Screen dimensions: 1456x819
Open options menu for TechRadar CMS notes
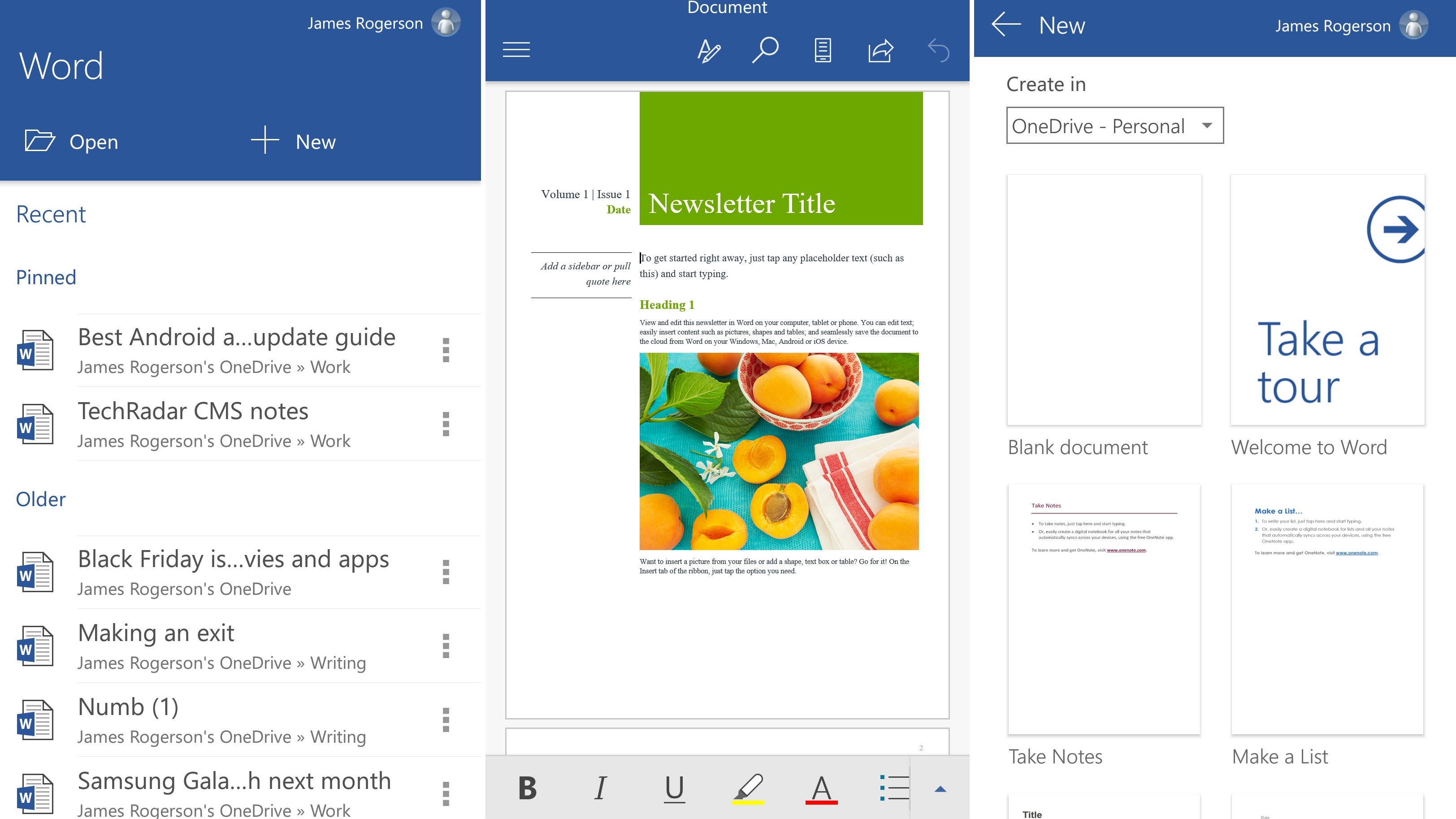tap(446, 424)
